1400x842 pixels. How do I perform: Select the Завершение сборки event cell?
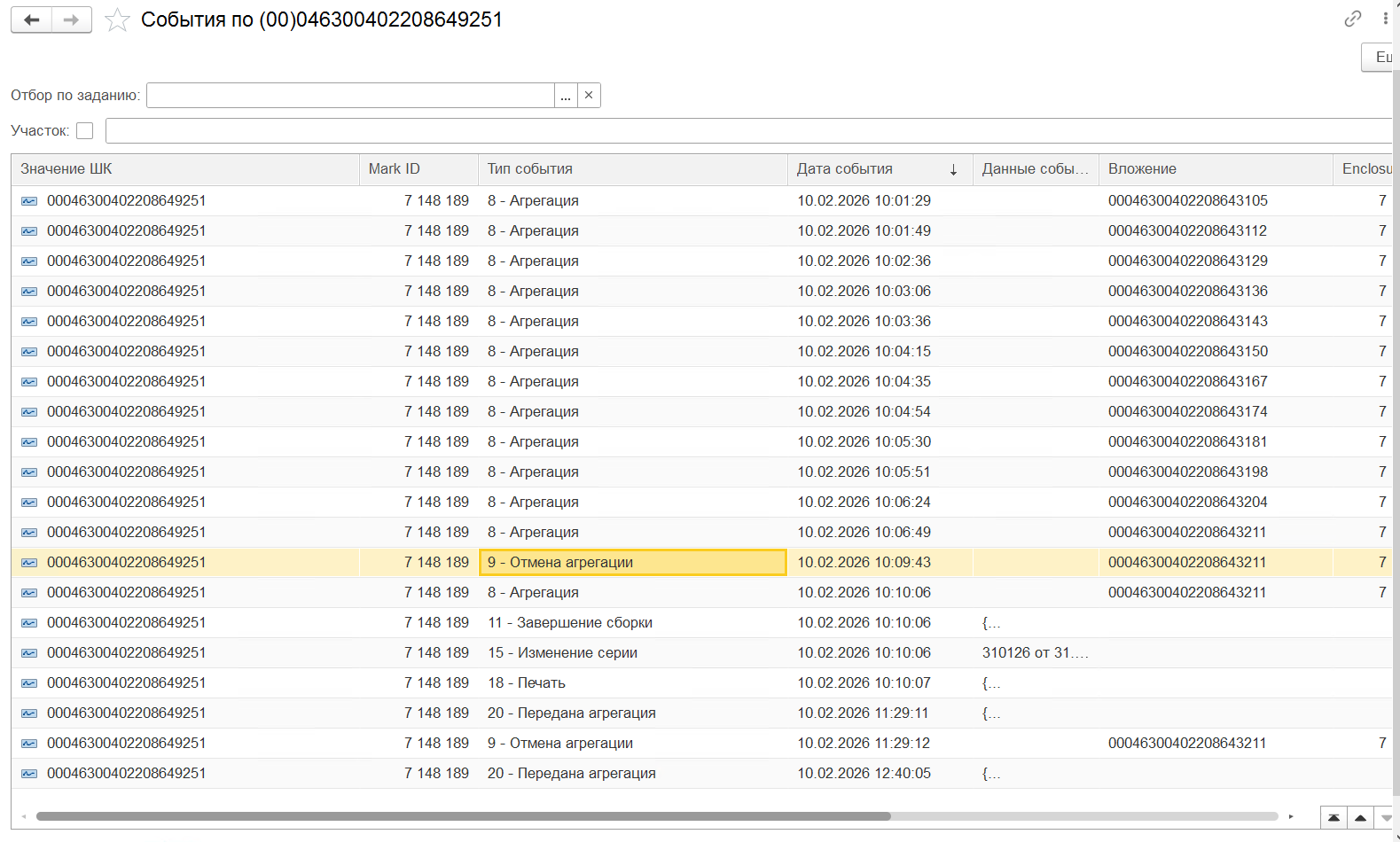pyautogui.click(x=632, y=623)
